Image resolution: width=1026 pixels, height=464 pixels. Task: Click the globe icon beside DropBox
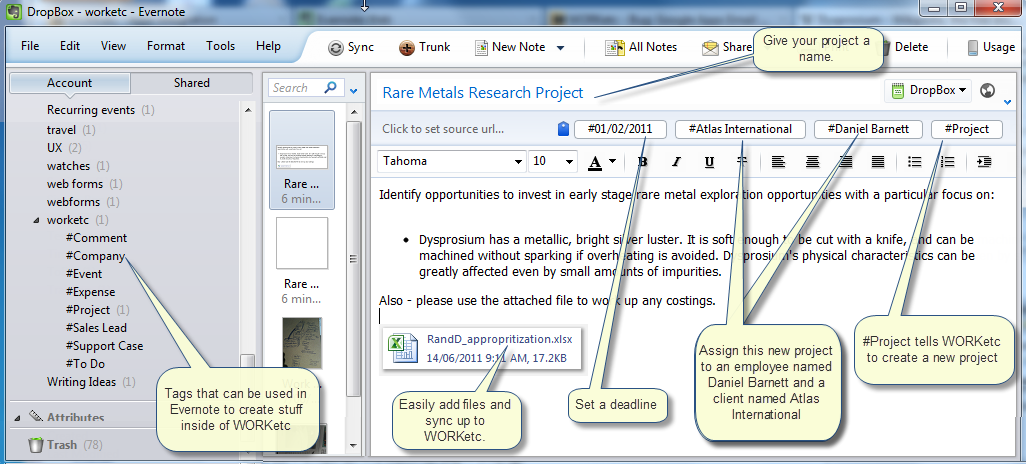(988, 91)
